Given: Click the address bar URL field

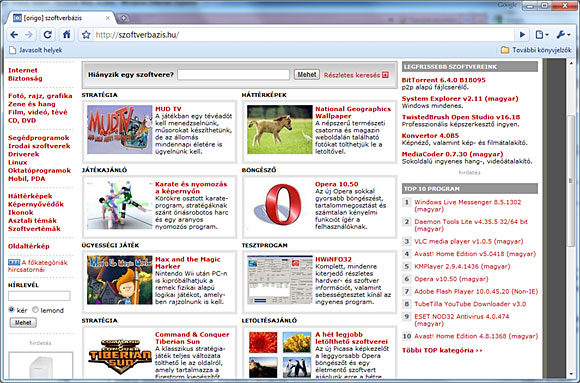Looking at the screenshot, I should tap(303, 35).
